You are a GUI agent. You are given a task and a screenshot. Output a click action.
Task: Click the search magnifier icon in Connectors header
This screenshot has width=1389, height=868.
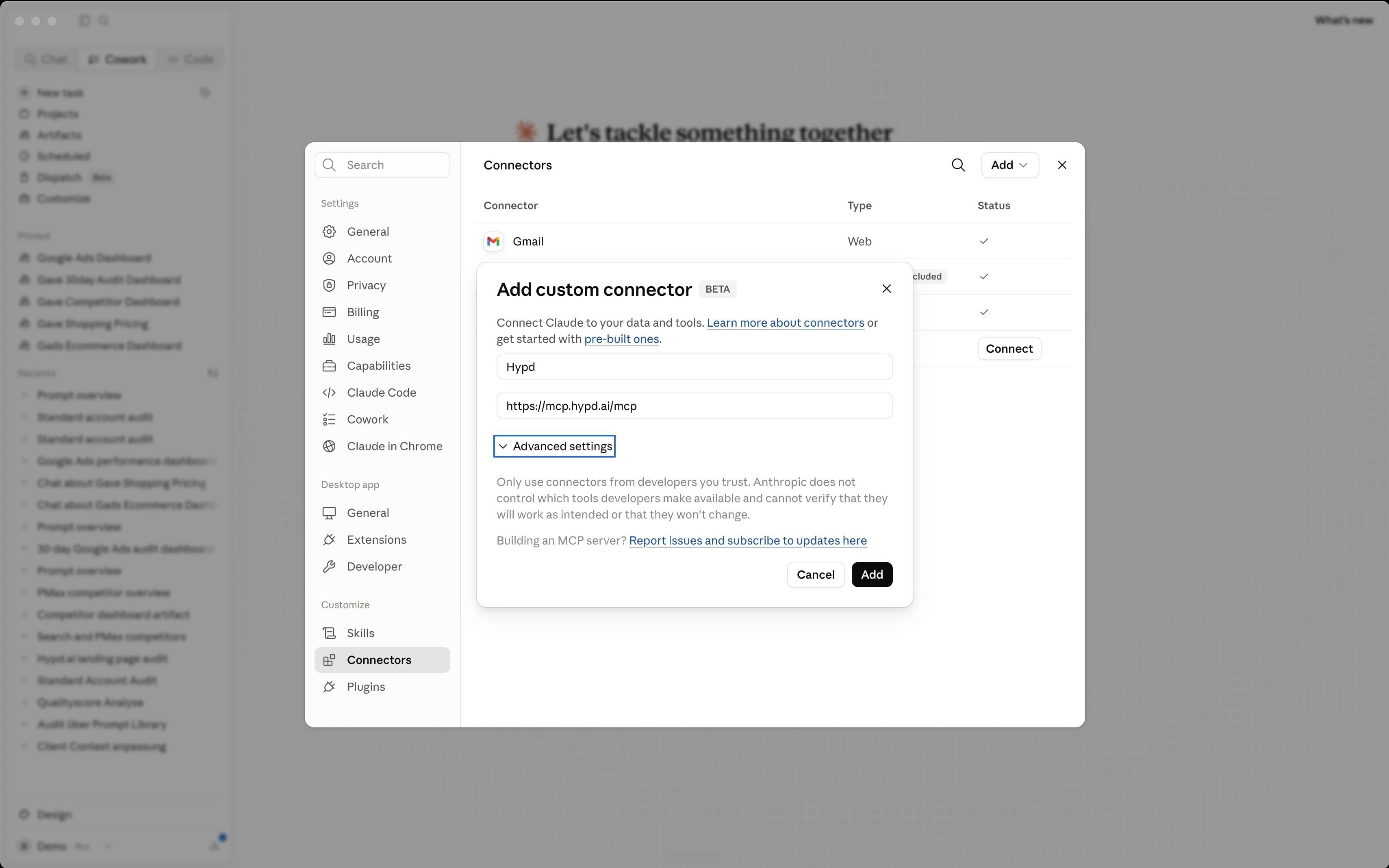[x=958, y=165]
